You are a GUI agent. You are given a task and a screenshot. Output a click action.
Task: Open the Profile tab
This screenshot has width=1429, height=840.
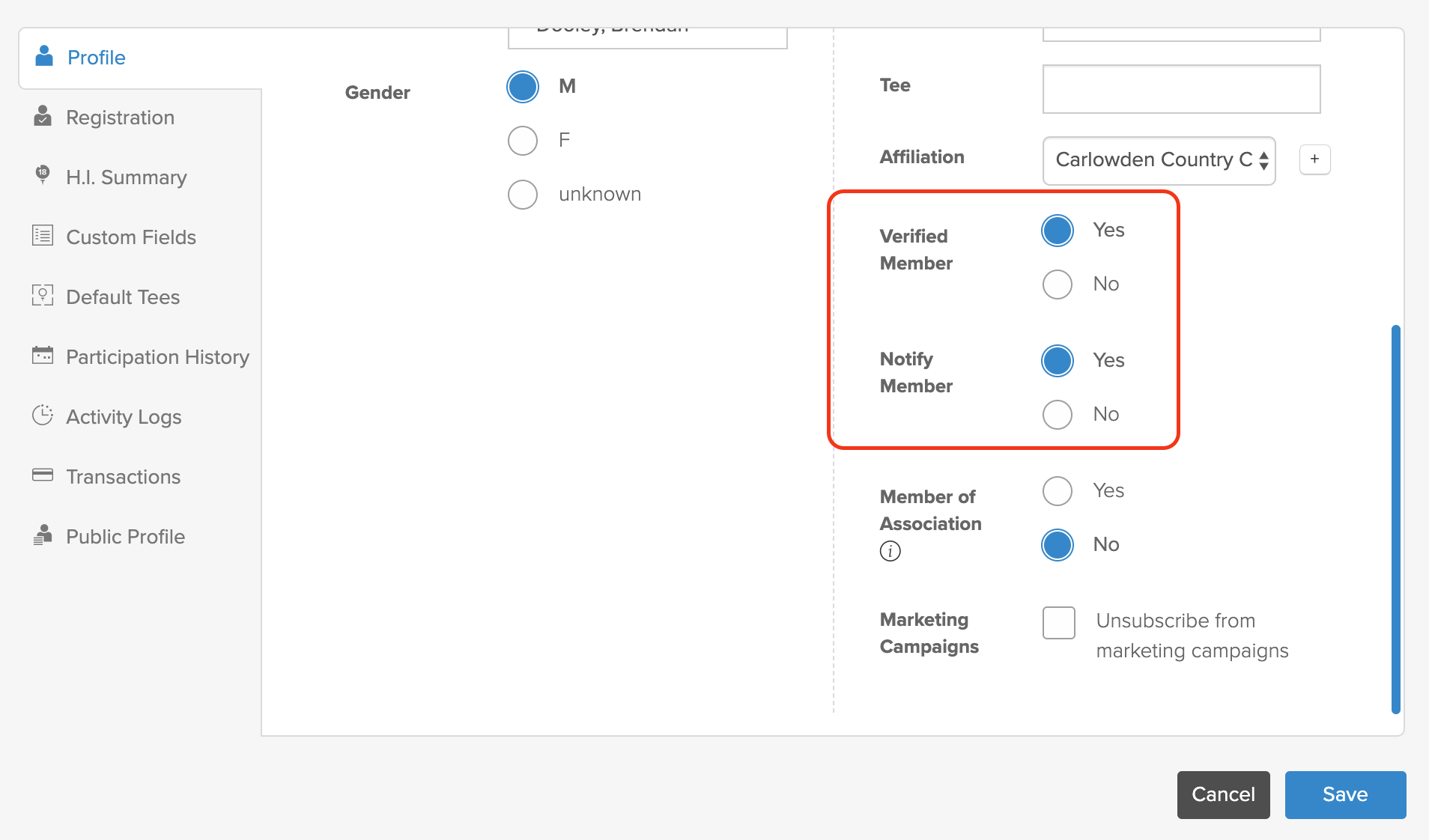click(140, 58)
